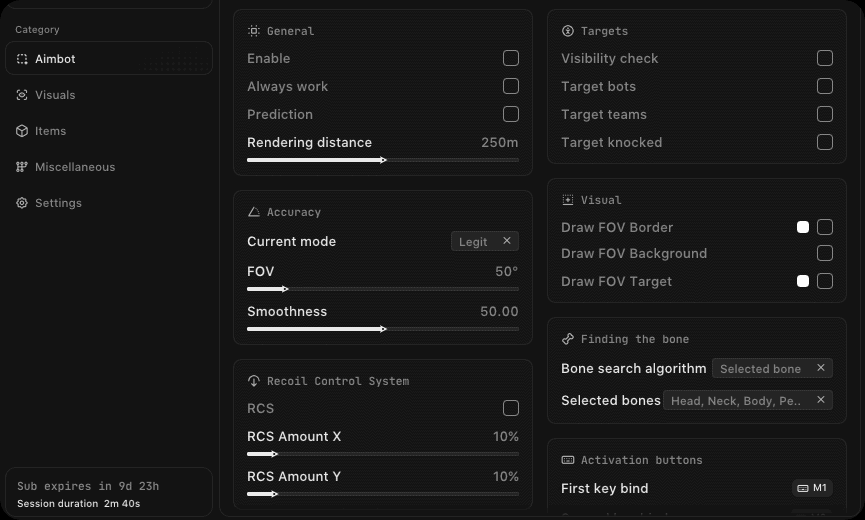This screenshot has height=520, width=865.
Task: Click the Visuals icon in the sidebar
Action: click(x=22, y=95)
